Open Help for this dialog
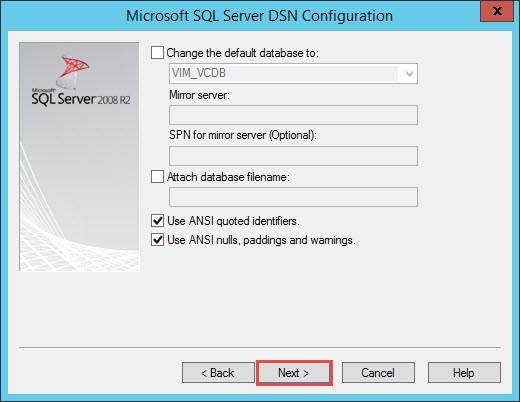 point(464,373)
